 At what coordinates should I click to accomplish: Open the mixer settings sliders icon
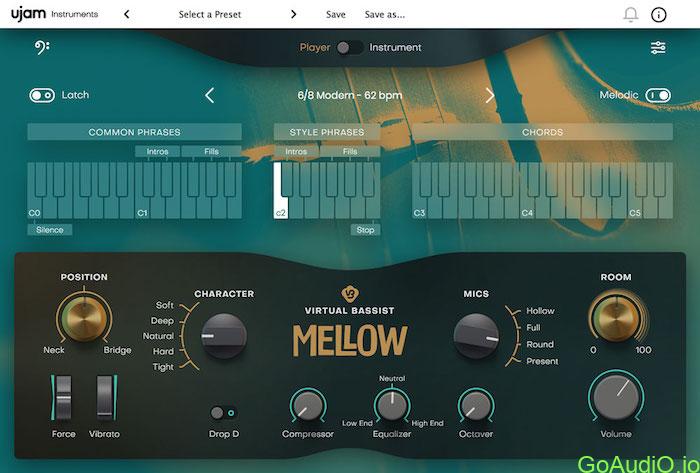click(x=658, y=47)
